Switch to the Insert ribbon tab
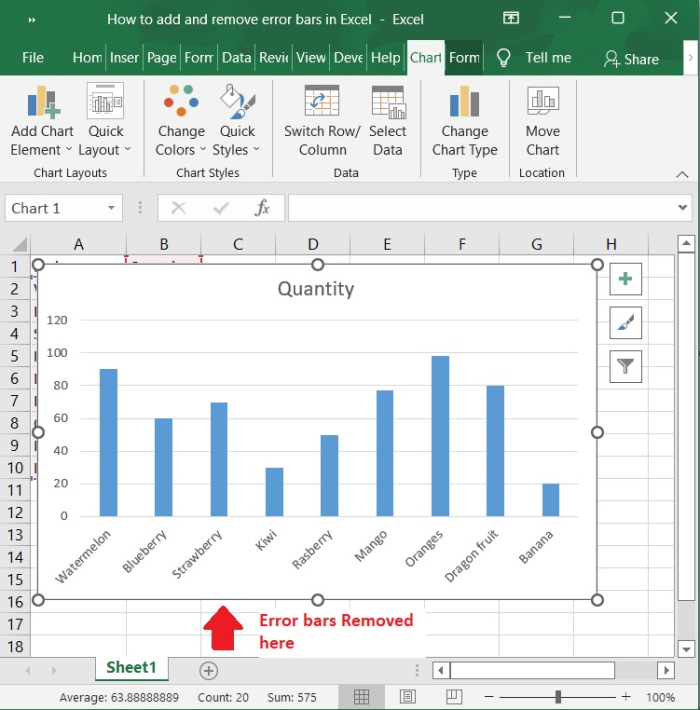This screenshot has width=700, height=710. click(x=124, y=58)
